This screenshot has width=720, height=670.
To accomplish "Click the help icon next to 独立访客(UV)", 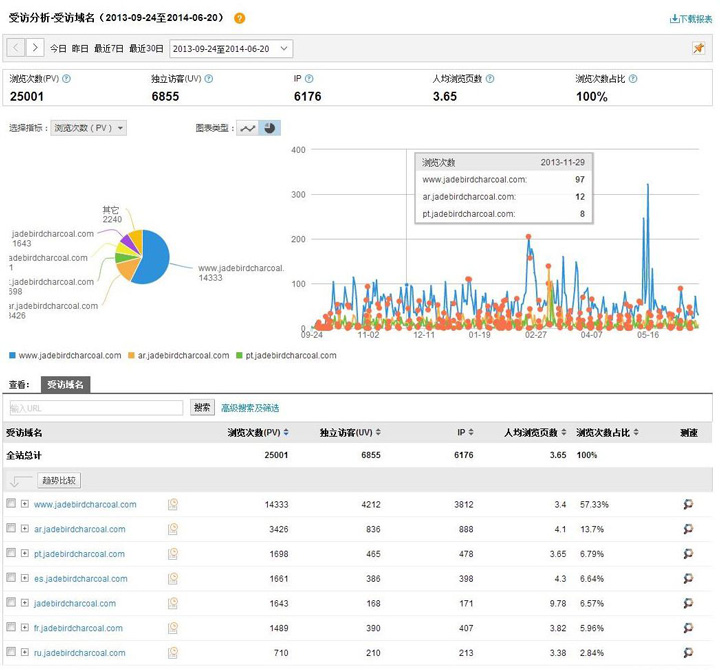I will pos(209,78).
